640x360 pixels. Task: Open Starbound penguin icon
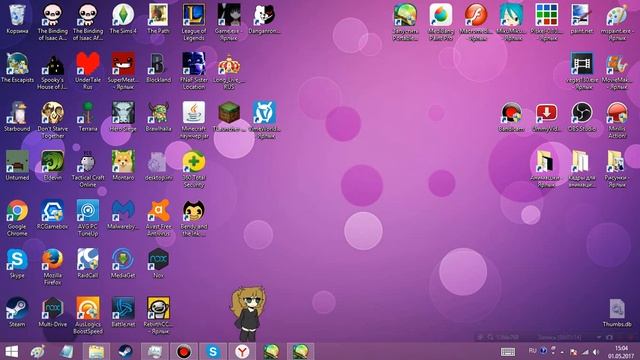(x=17, y=117)
